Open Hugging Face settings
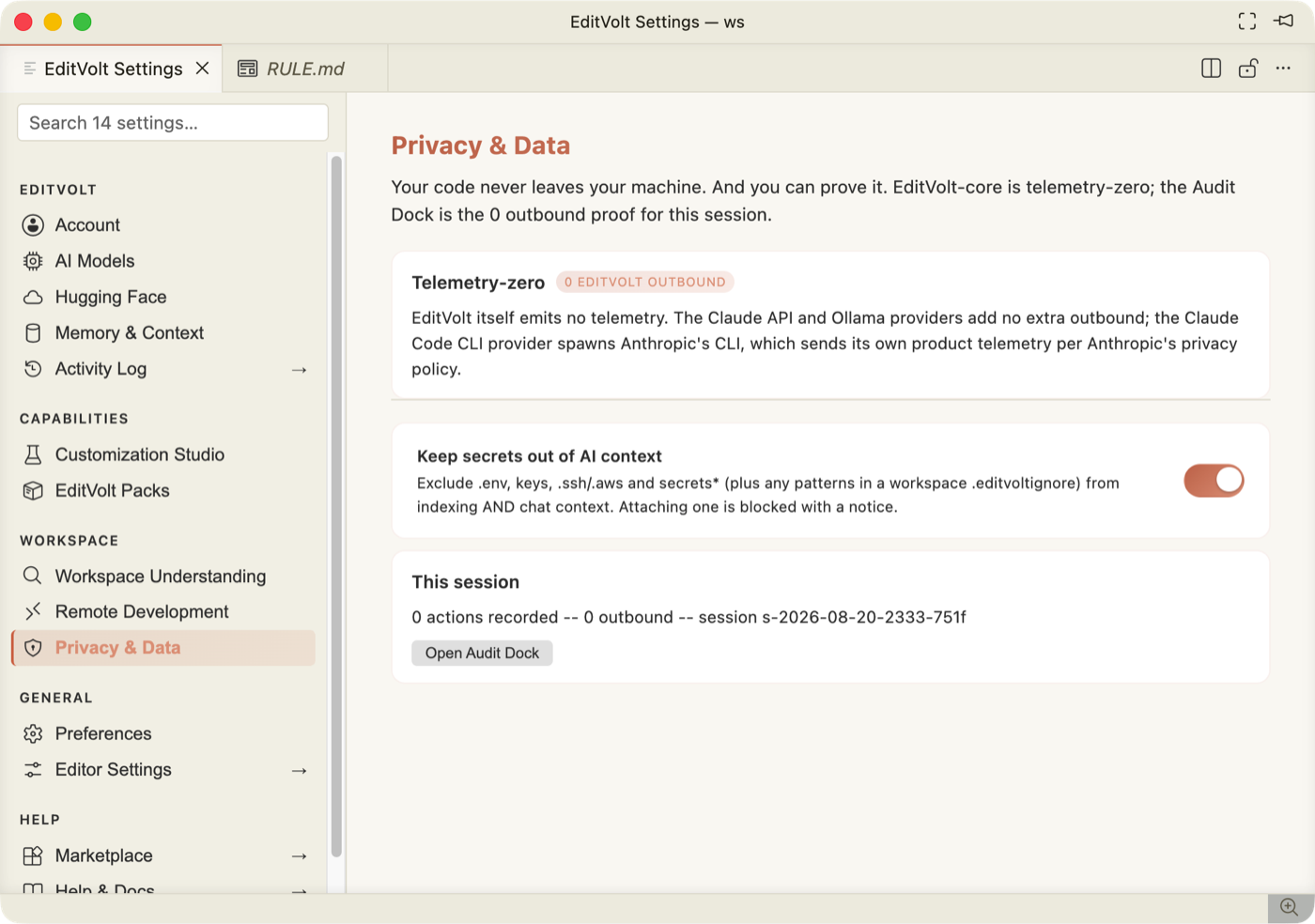Screen dimensions: 1315x924 (163, 297)
